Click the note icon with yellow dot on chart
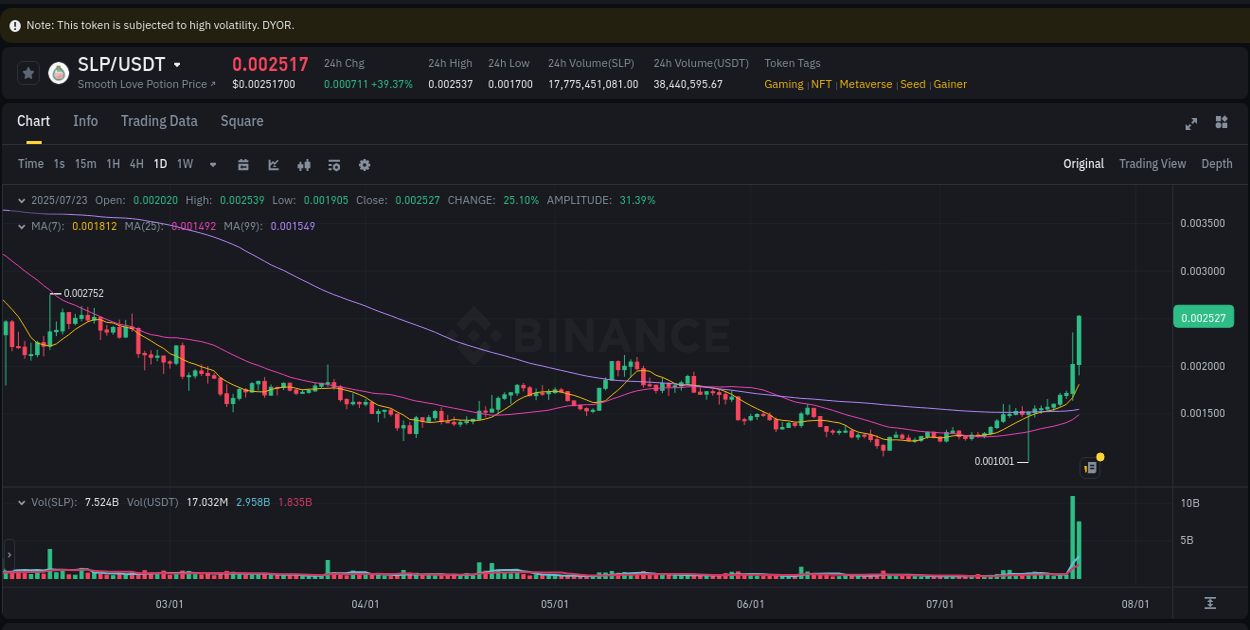 [1090, 467]
